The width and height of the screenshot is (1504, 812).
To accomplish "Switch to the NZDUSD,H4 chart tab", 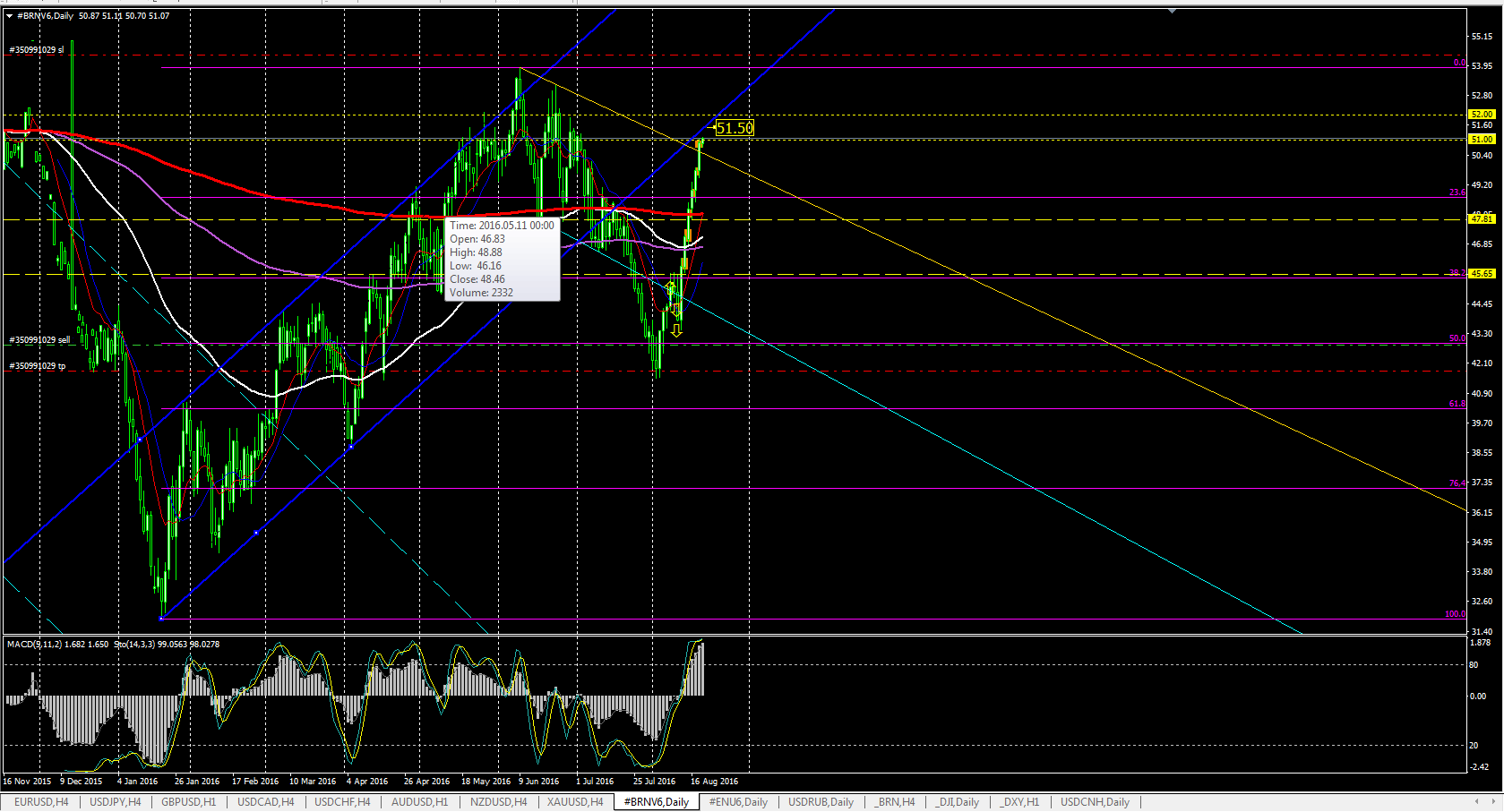I will pyautogui.click(x=499, y=802).
